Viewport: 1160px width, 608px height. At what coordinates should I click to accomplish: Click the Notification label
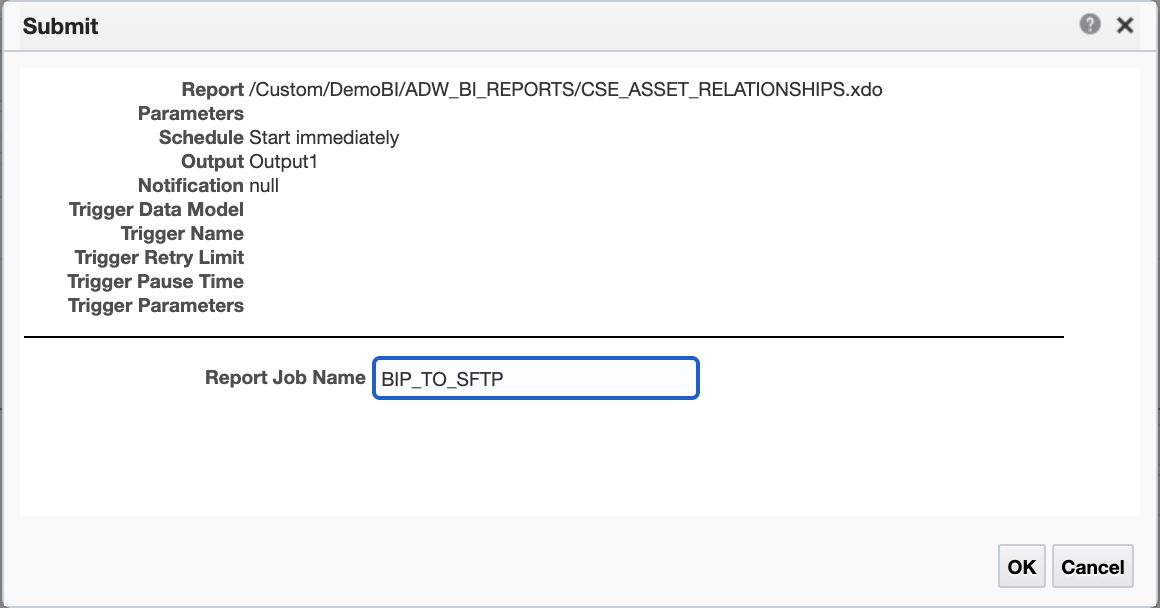pyautogui.click(x=190, y=186)
